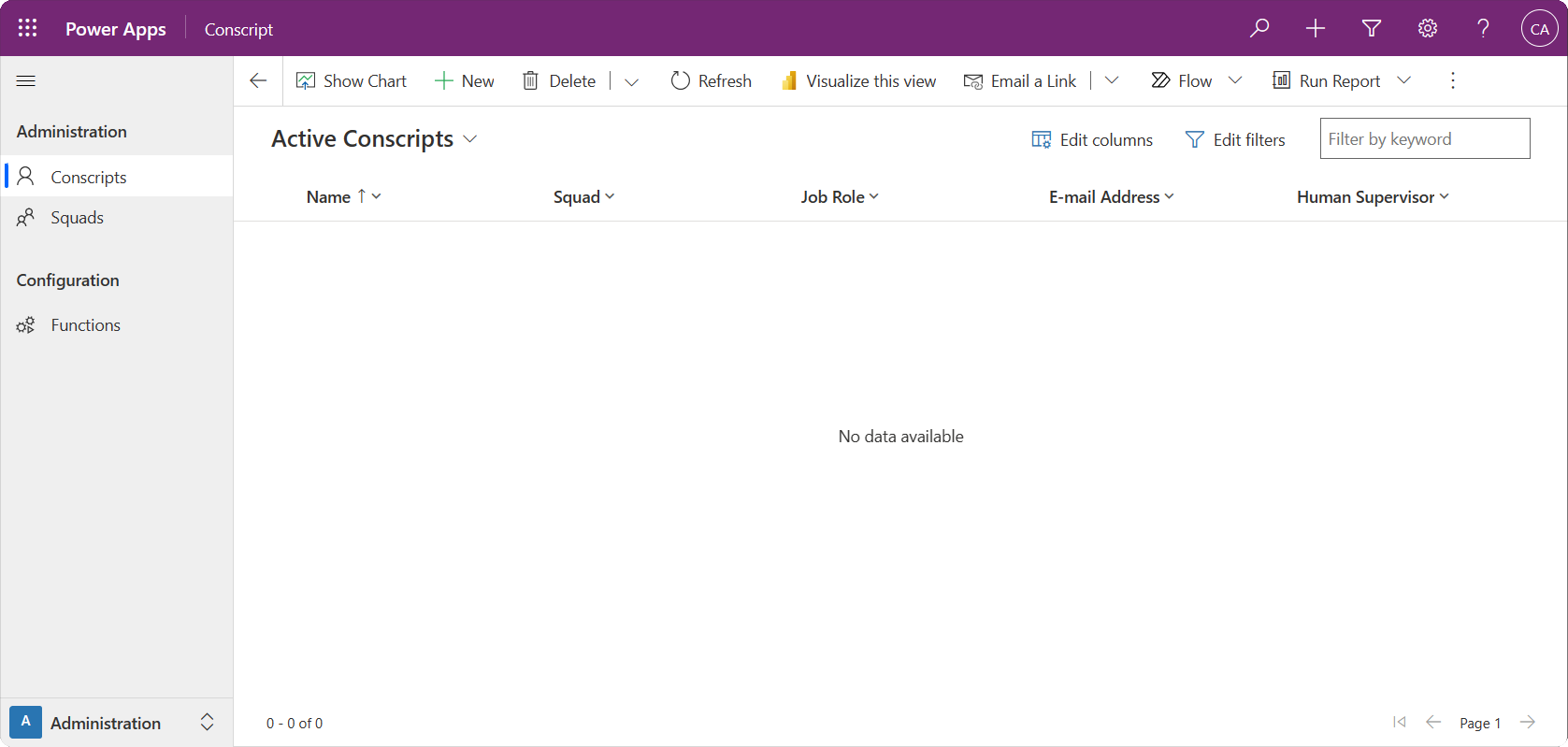Click Show Chart in the command bar
Image resolution: width=1568 pixels, height=747 pixels.
click(x=352, y=81)
